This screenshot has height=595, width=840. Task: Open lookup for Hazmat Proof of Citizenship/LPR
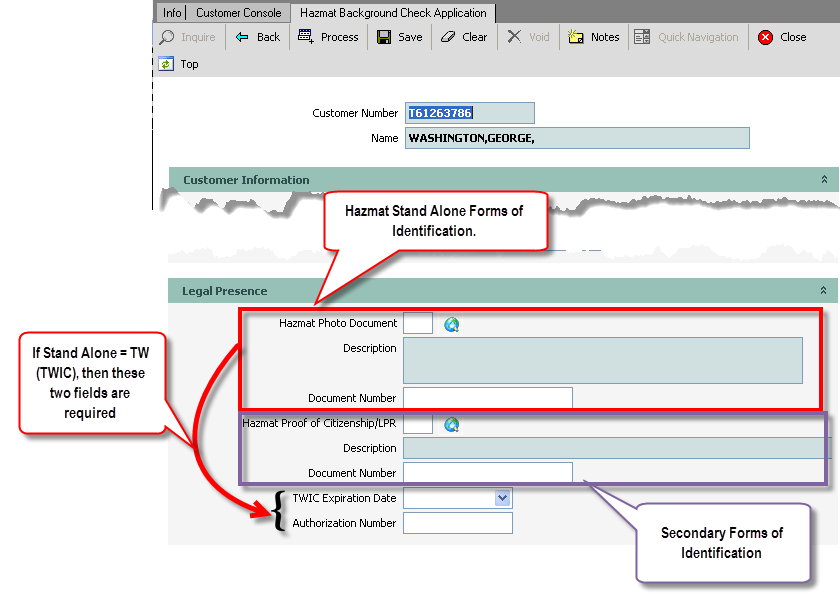click(451, 424)
